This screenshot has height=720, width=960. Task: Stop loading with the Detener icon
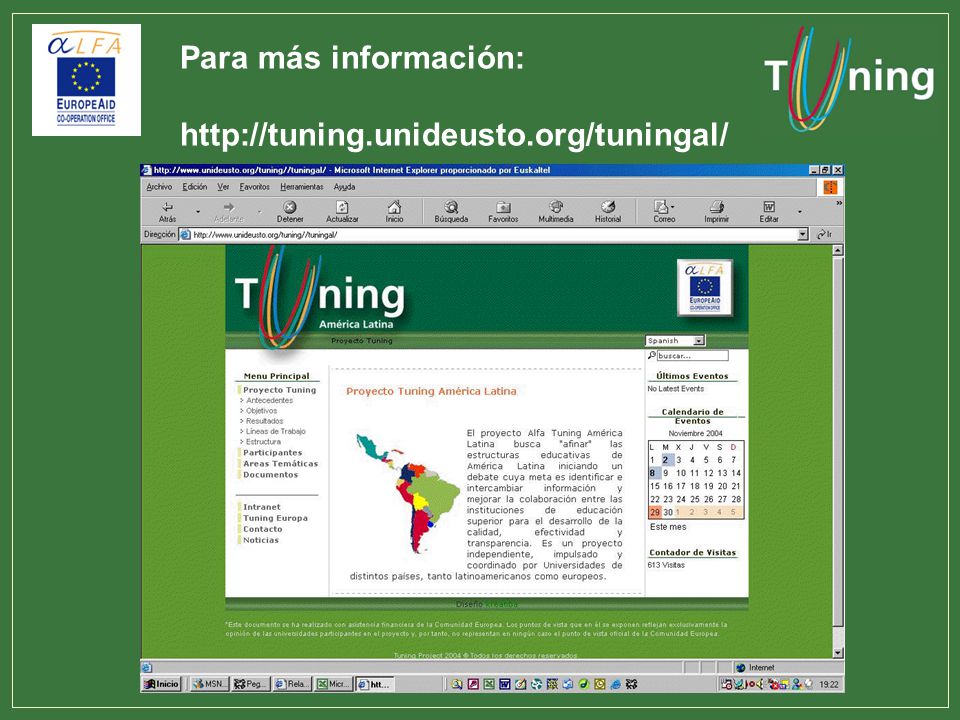290,212
